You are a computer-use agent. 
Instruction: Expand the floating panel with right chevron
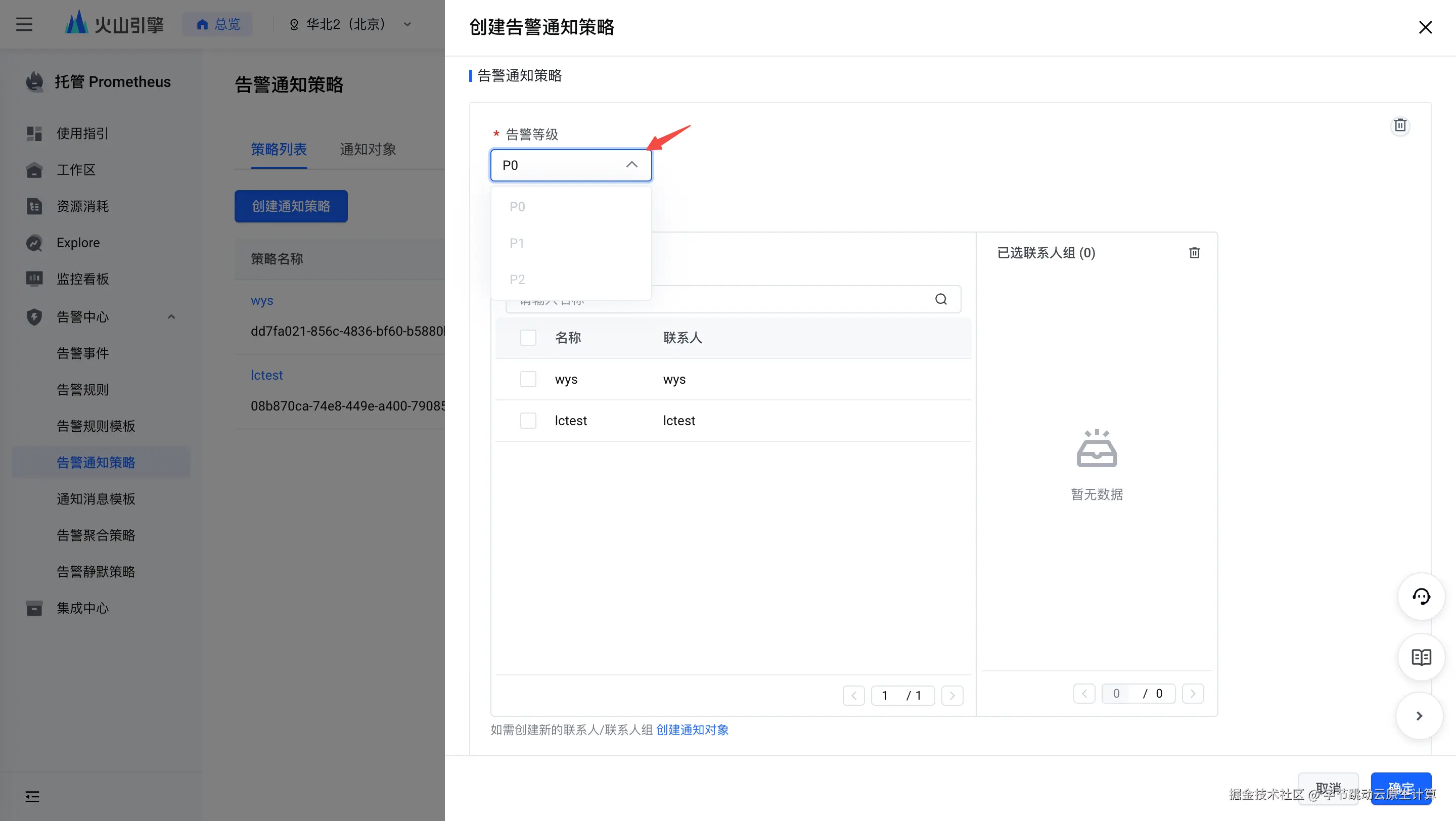(x=1419, y=716)
